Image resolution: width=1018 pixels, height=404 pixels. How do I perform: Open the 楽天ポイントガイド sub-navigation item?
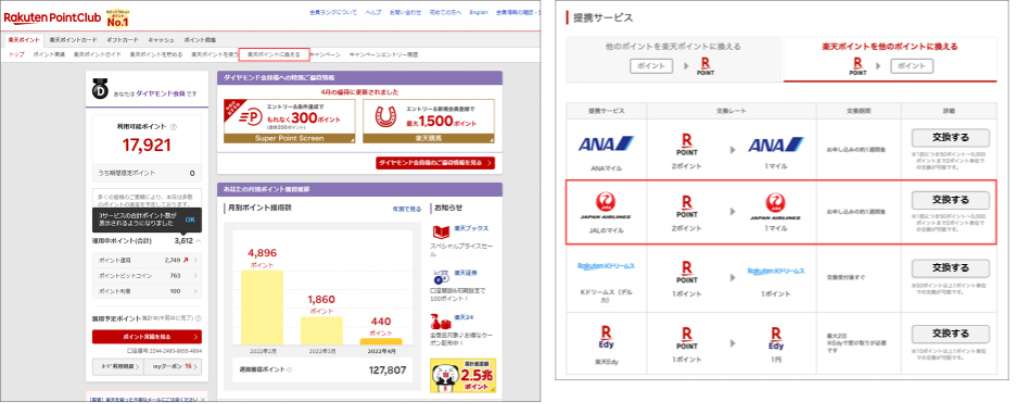[x=97, y=55]
